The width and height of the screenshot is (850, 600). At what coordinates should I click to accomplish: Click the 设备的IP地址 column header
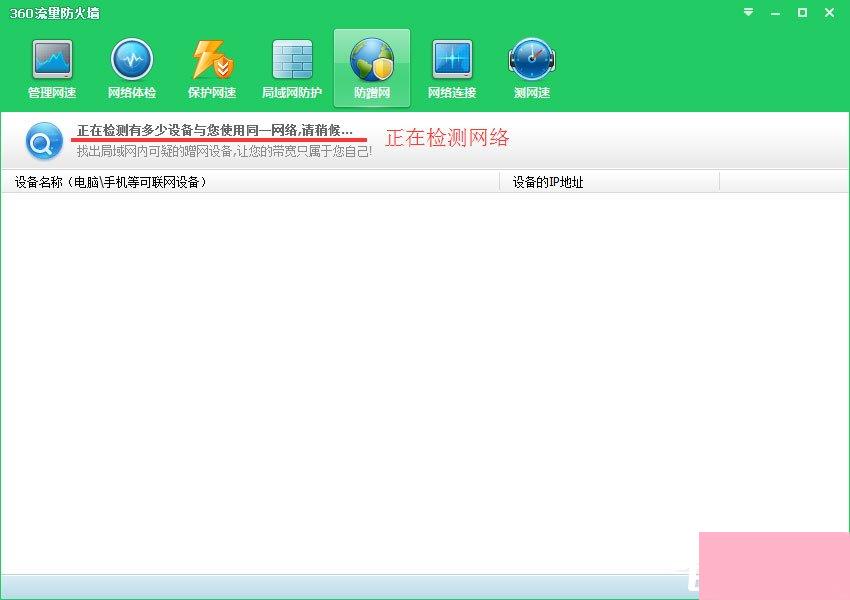click(609, 182)
